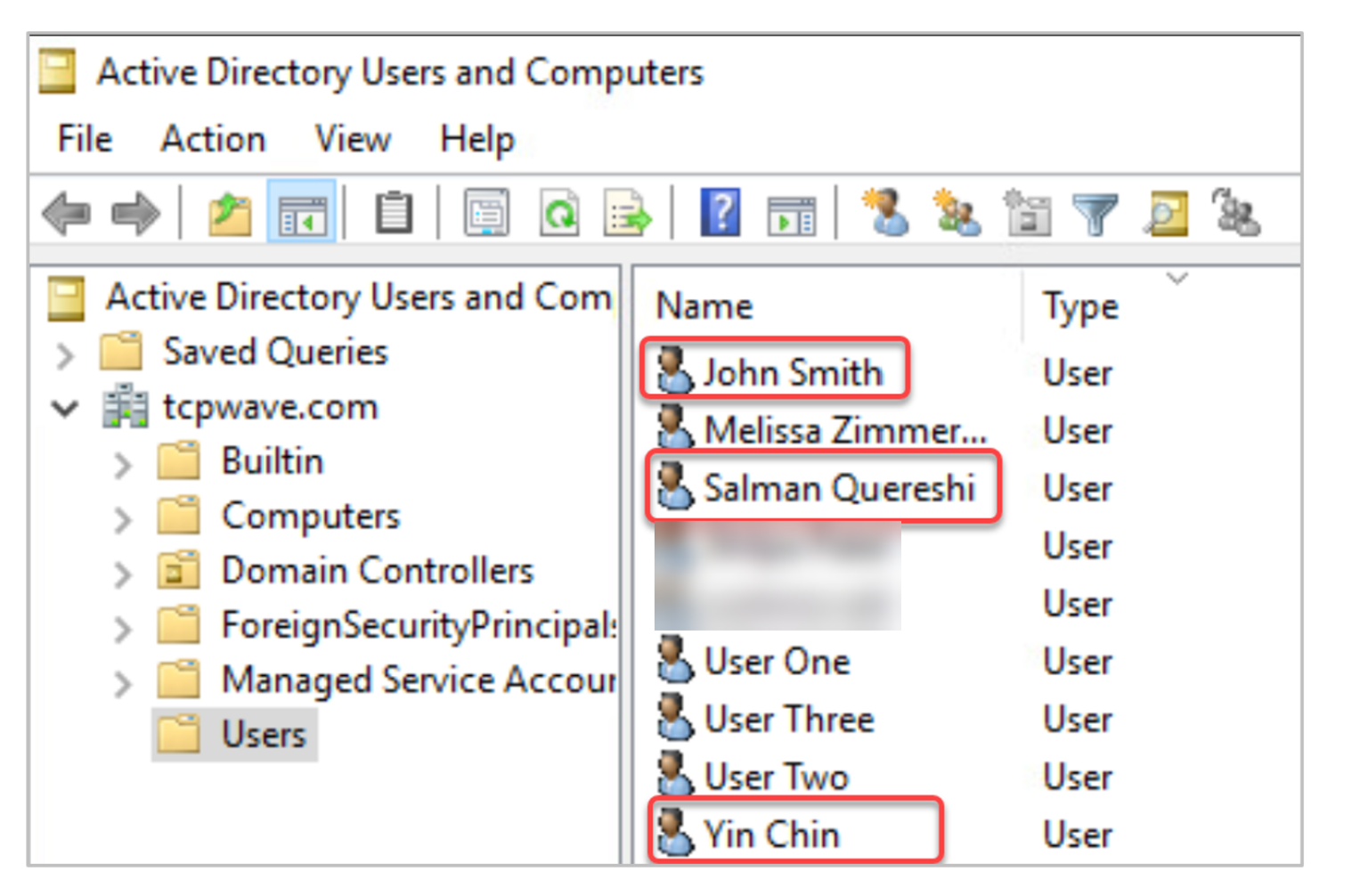Image resolution: width=1368 pixels, height=896 pixels.
Task: Click the Export List toolbar icon
Action: tap(627, 215)
